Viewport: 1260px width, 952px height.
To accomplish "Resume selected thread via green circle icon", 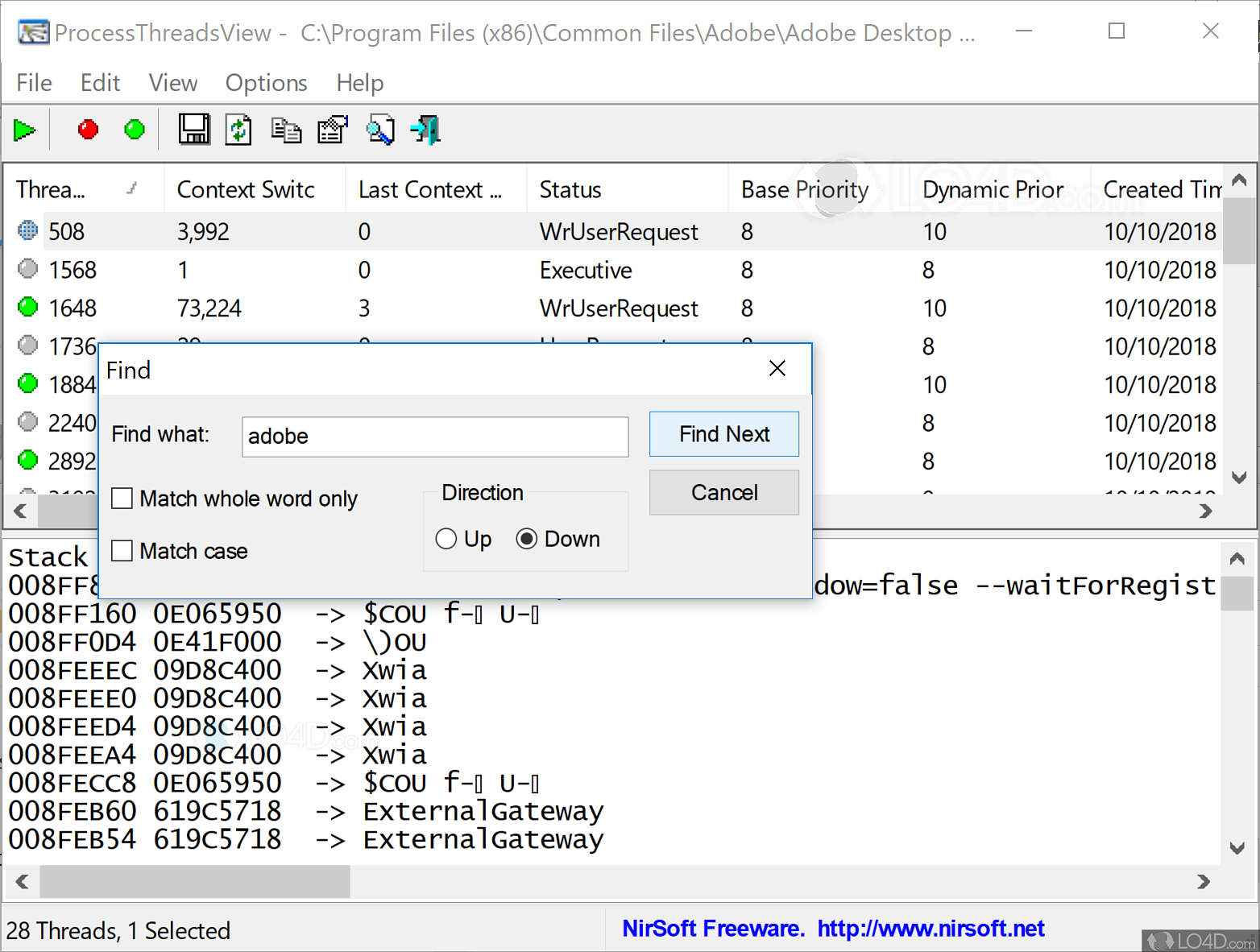I will 135,129.
